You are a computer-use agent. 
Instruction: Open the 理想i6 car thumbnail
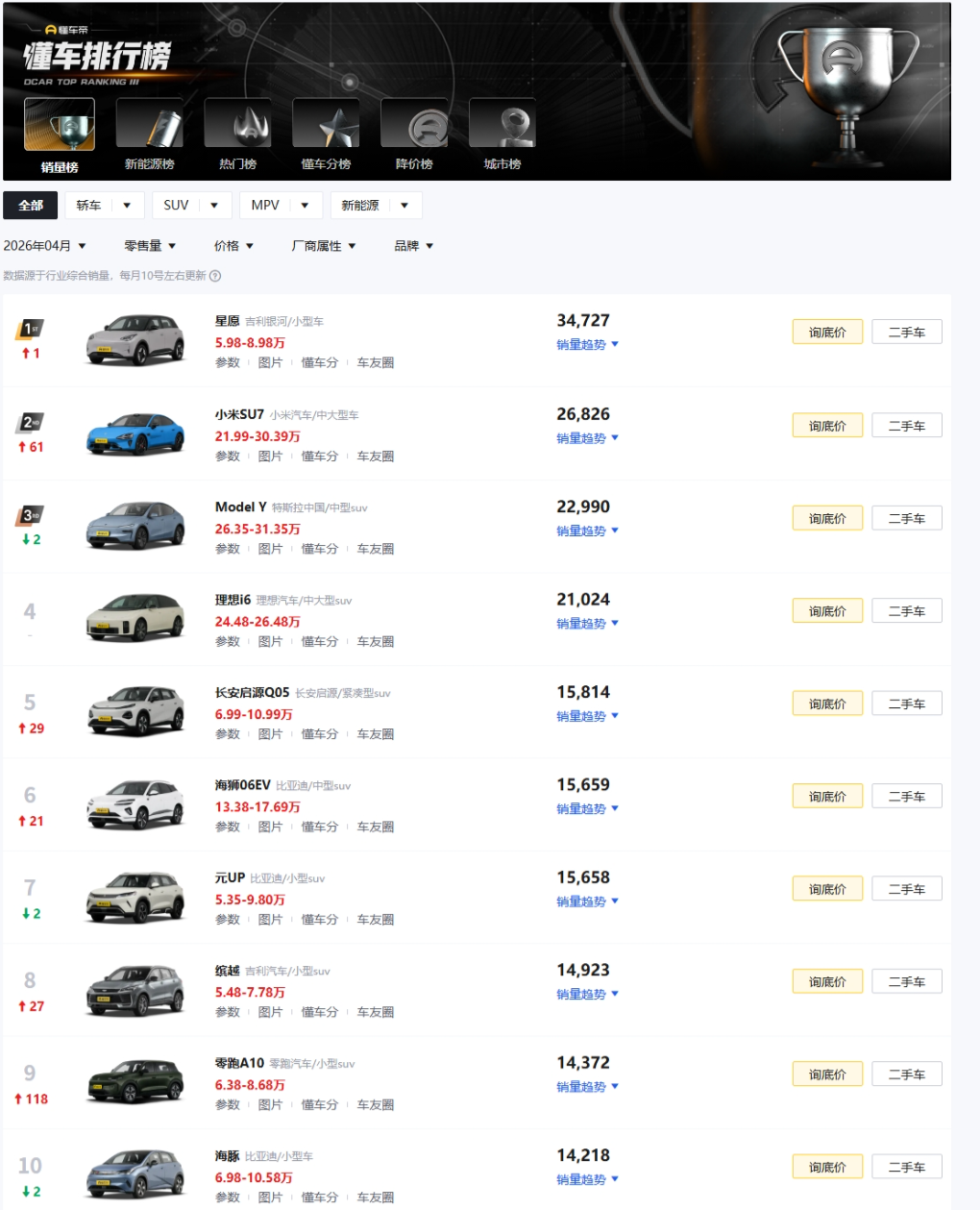(x=135, y=618)
